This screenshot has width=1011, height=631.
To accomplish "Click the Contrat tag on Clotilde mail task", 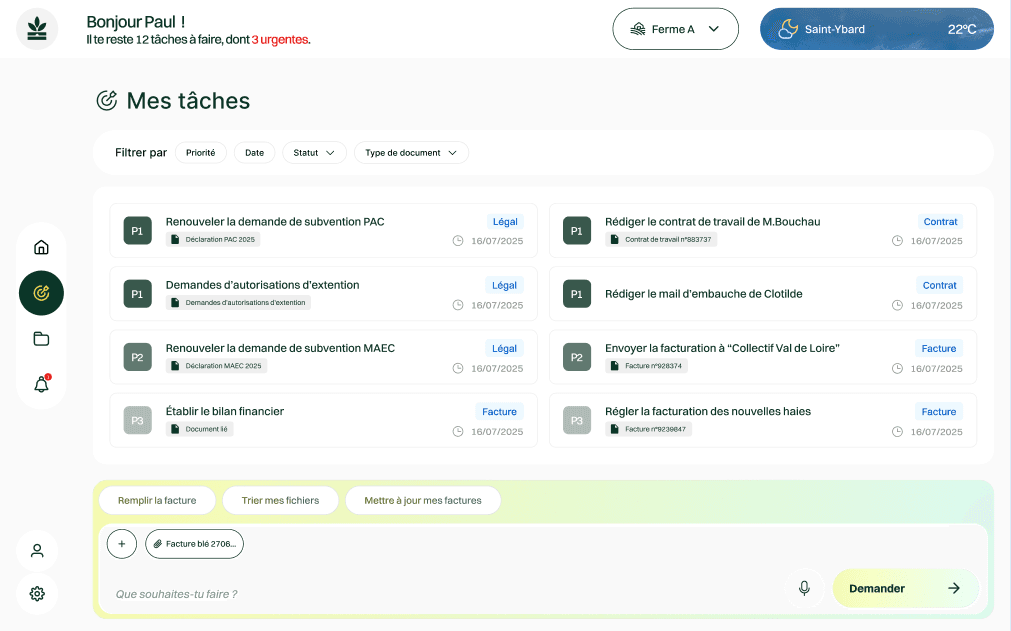I will pyautogui.click(x=939, y=285).
